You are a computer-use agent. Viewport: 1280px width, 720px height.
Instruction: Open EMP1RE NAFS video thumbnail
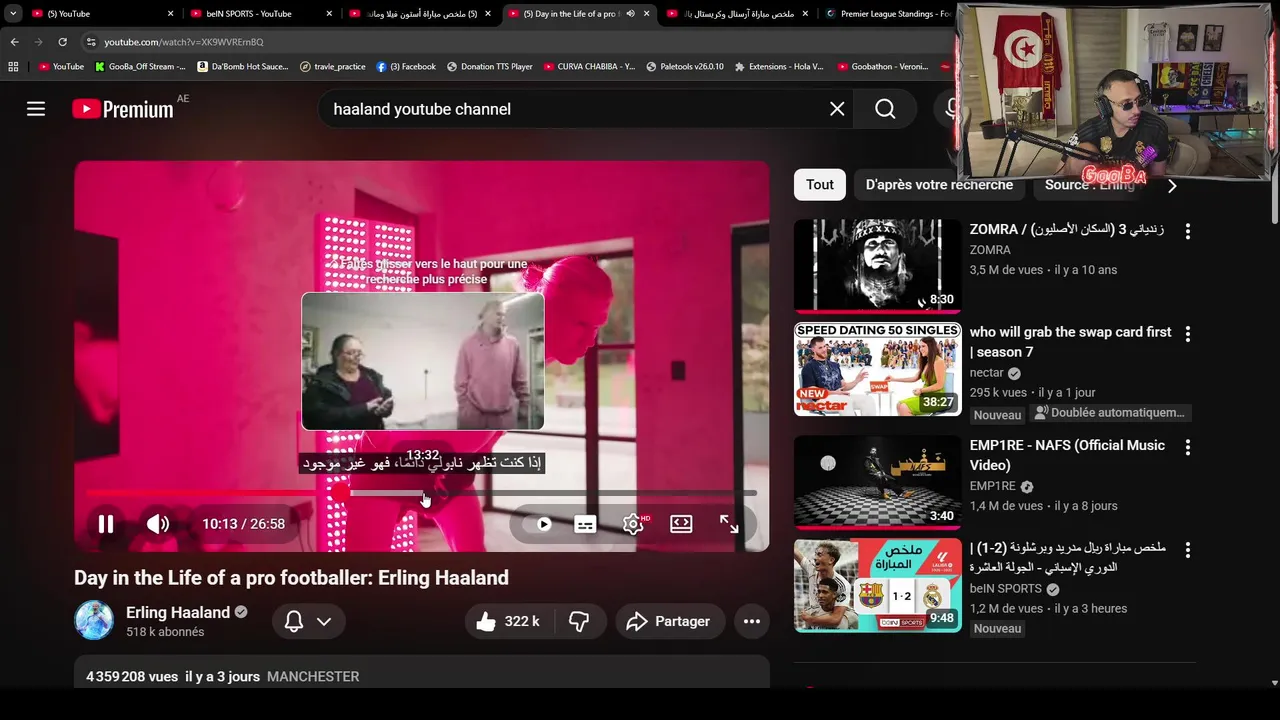877,482
